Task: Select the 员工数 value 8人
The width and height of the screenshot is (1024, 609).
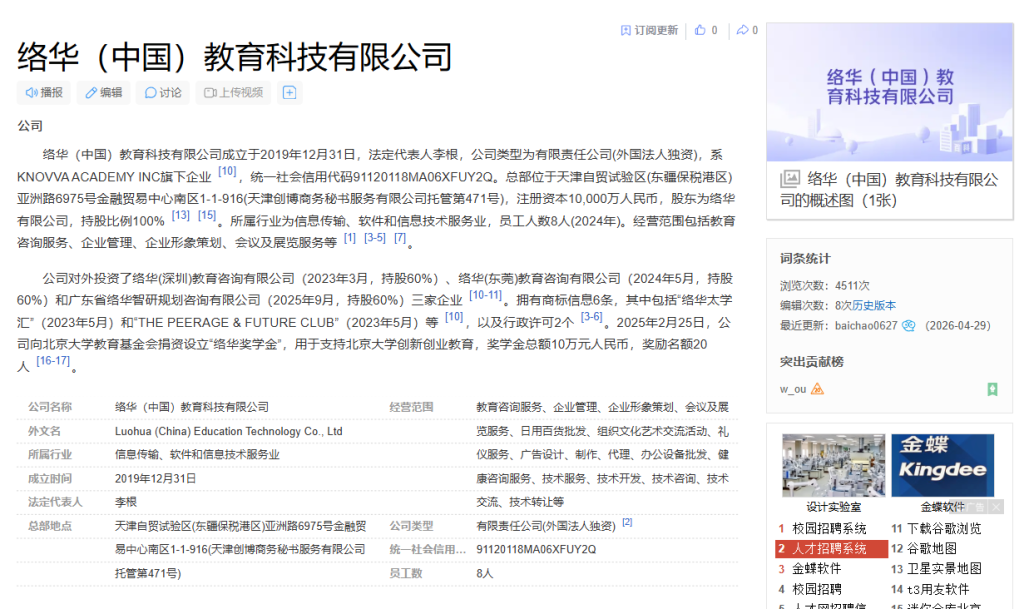Action: pos(485,573)
